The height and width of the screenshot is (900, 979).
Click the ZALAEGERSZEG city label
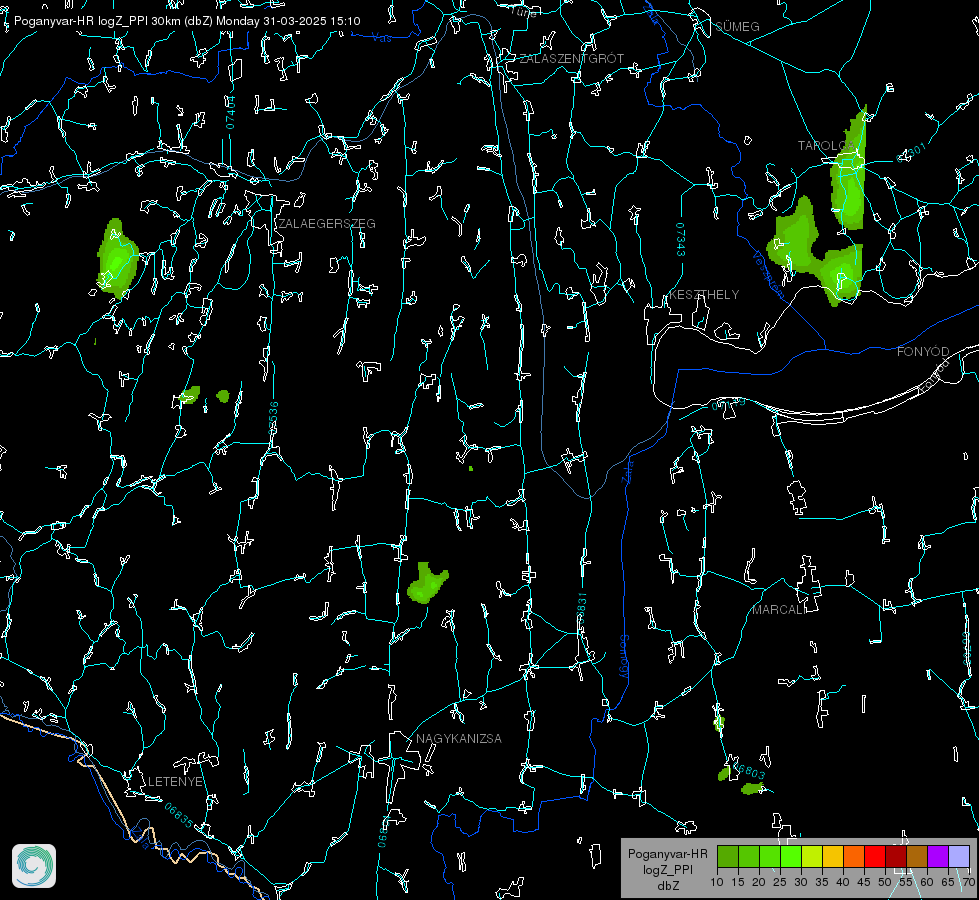point(327,224)
